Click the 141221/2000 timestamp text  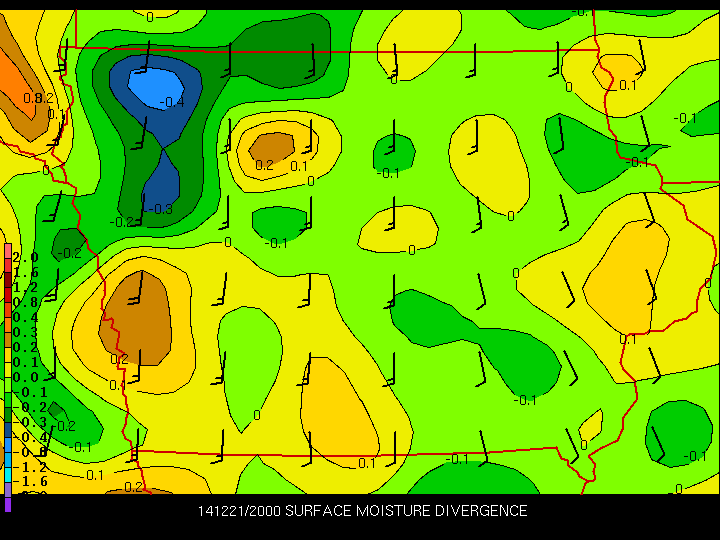click(x=238, y=511)
